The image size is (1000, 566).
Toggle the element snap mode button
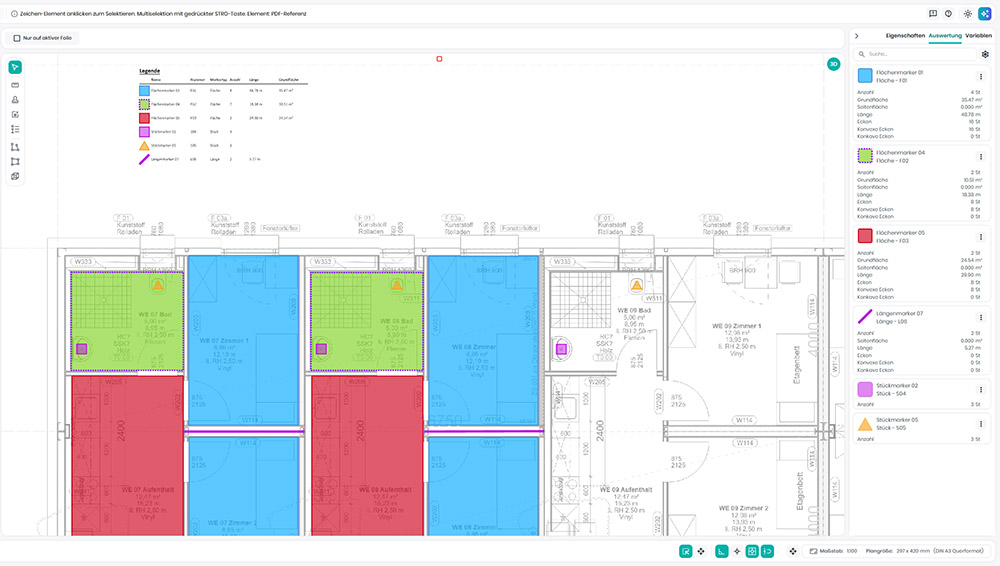point(686,551)
